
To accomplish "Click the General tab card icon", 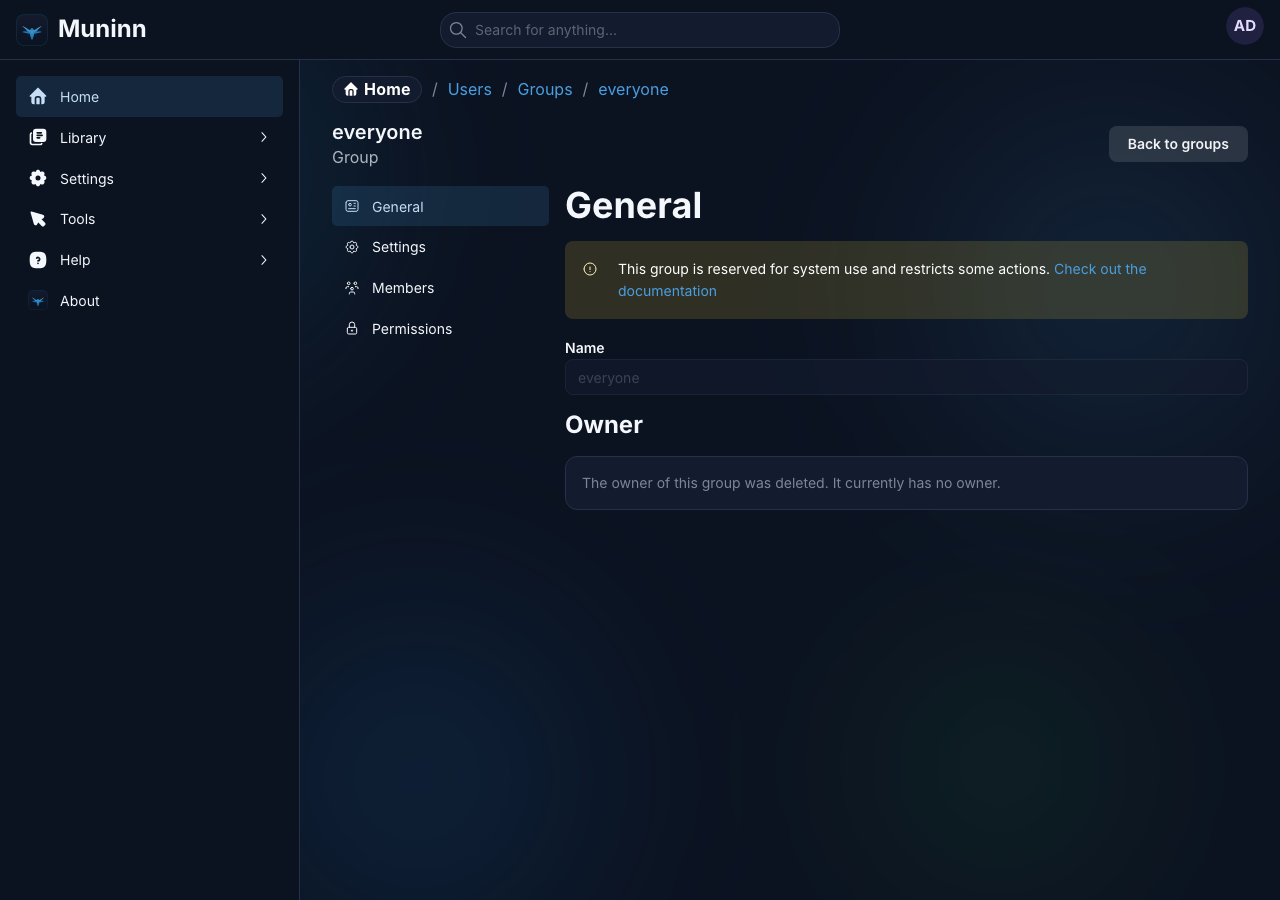I will pos(352,206).
